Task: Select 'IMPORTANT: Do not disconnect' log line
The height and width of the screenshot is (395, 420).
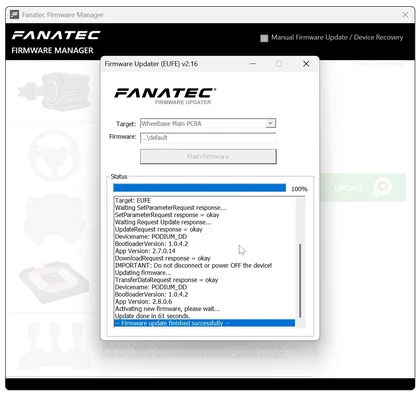Action: click(193, 265)
